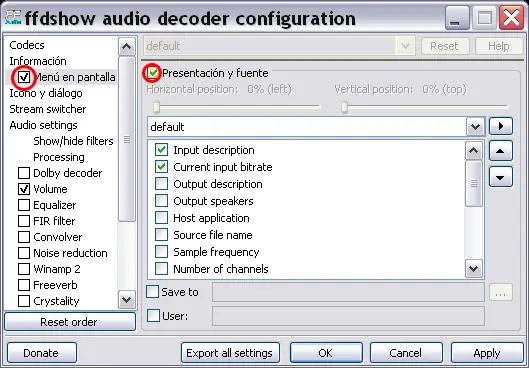Enable the Winamp 2 checkbox
Screen dimensions: 529x368
pos(24,269)
